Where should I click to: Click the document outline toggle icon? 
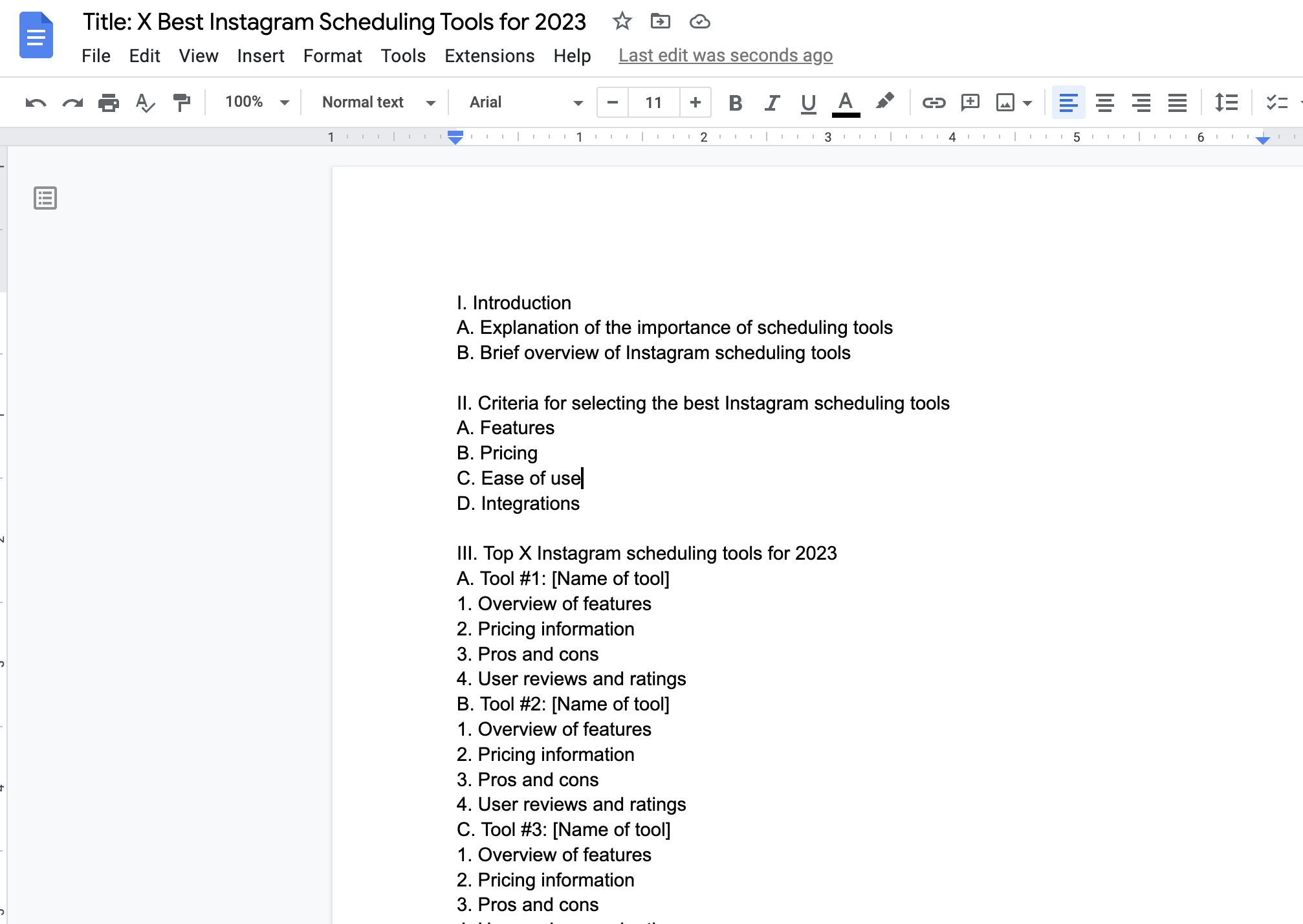coord(45,197)
